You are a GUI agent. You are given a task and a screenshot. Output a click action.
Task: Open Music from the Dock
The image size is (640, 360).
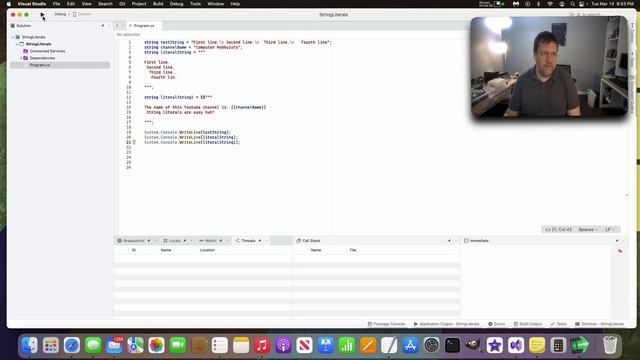point(262,345)
